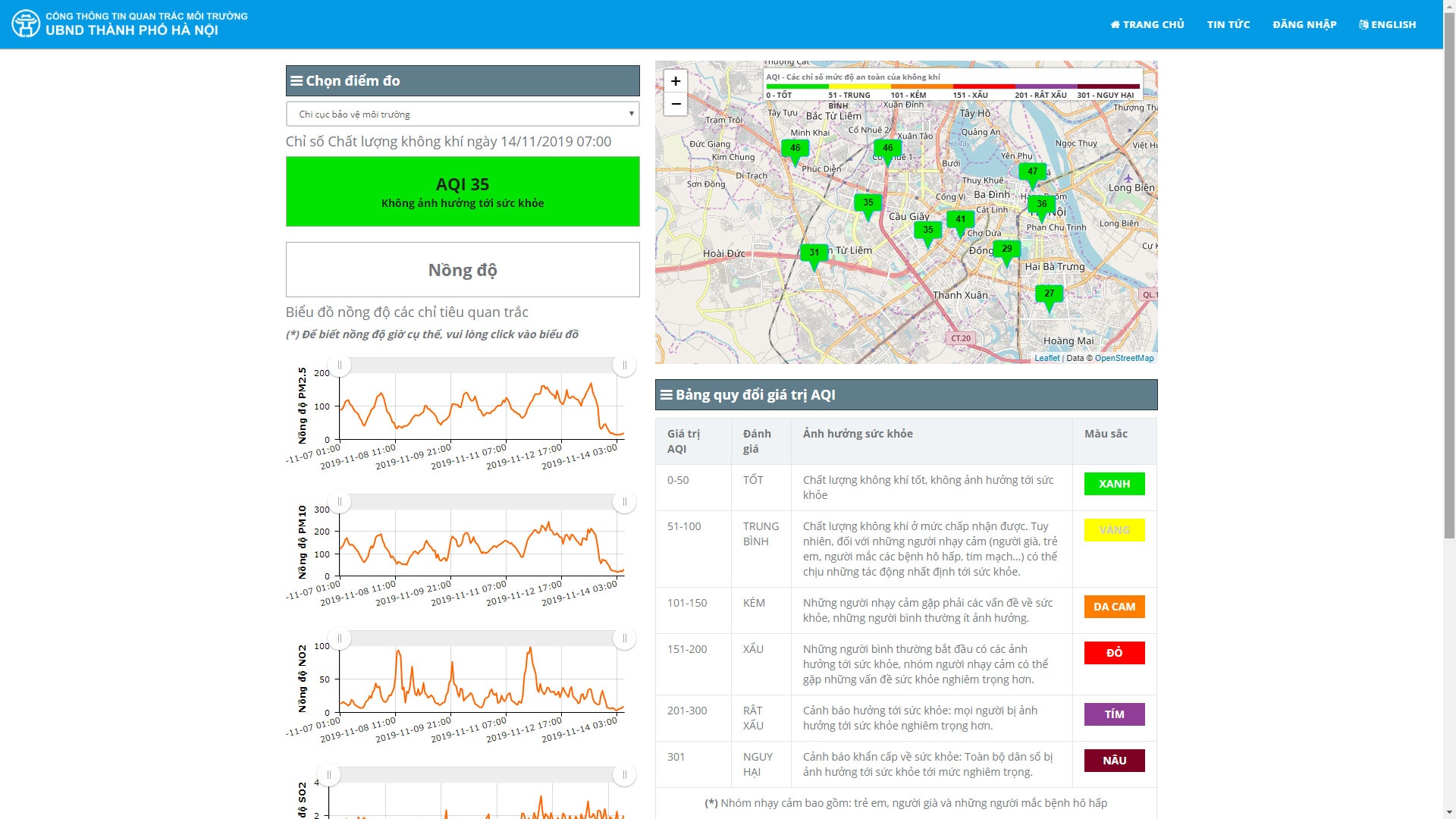Select map marker with AQI 29
The width and height of the screenshot is (1456, 819).
1006,250
